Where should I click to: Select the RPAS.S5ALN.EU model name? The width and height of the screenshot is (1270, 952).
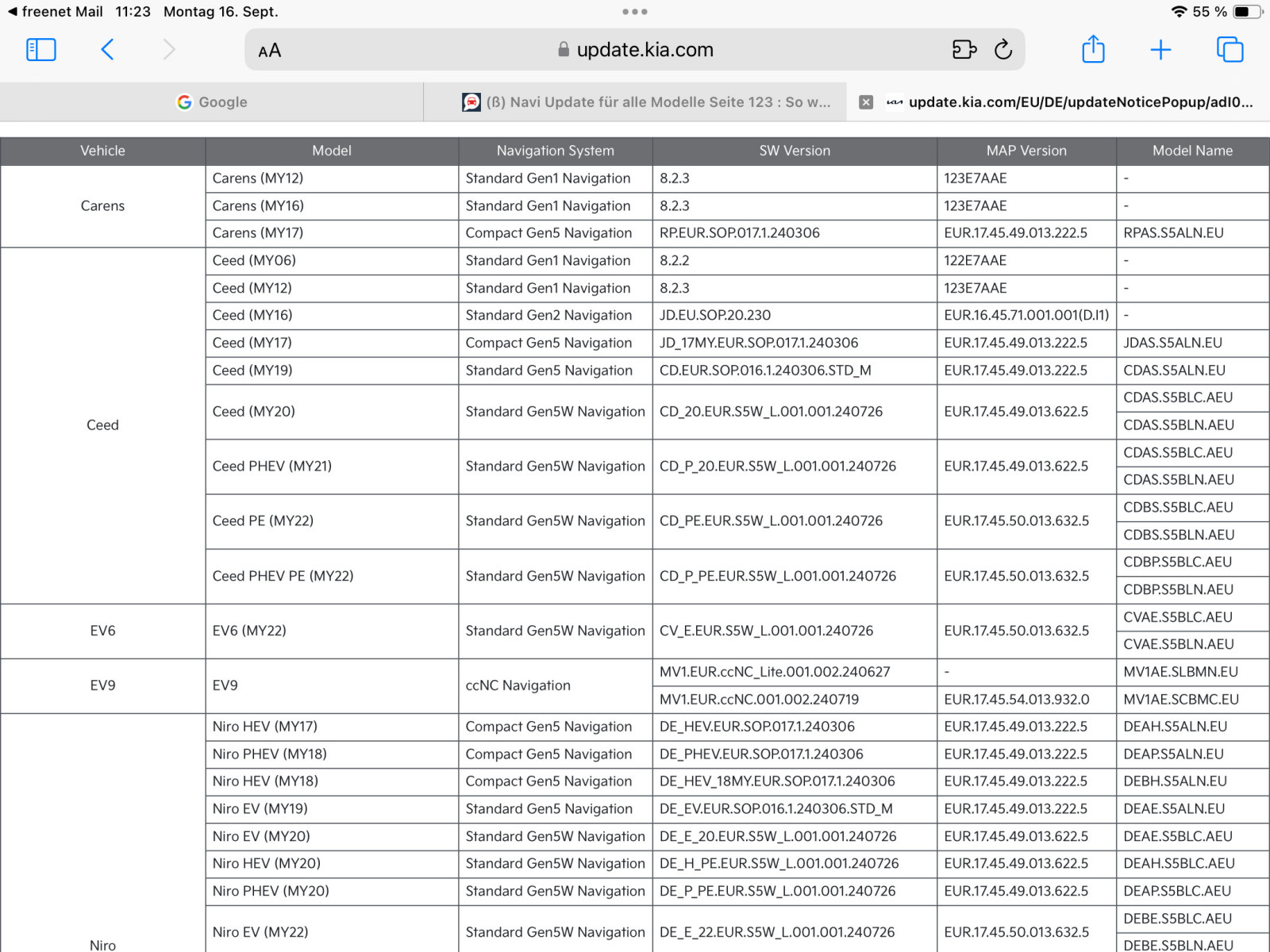[x=1192, y=233]
